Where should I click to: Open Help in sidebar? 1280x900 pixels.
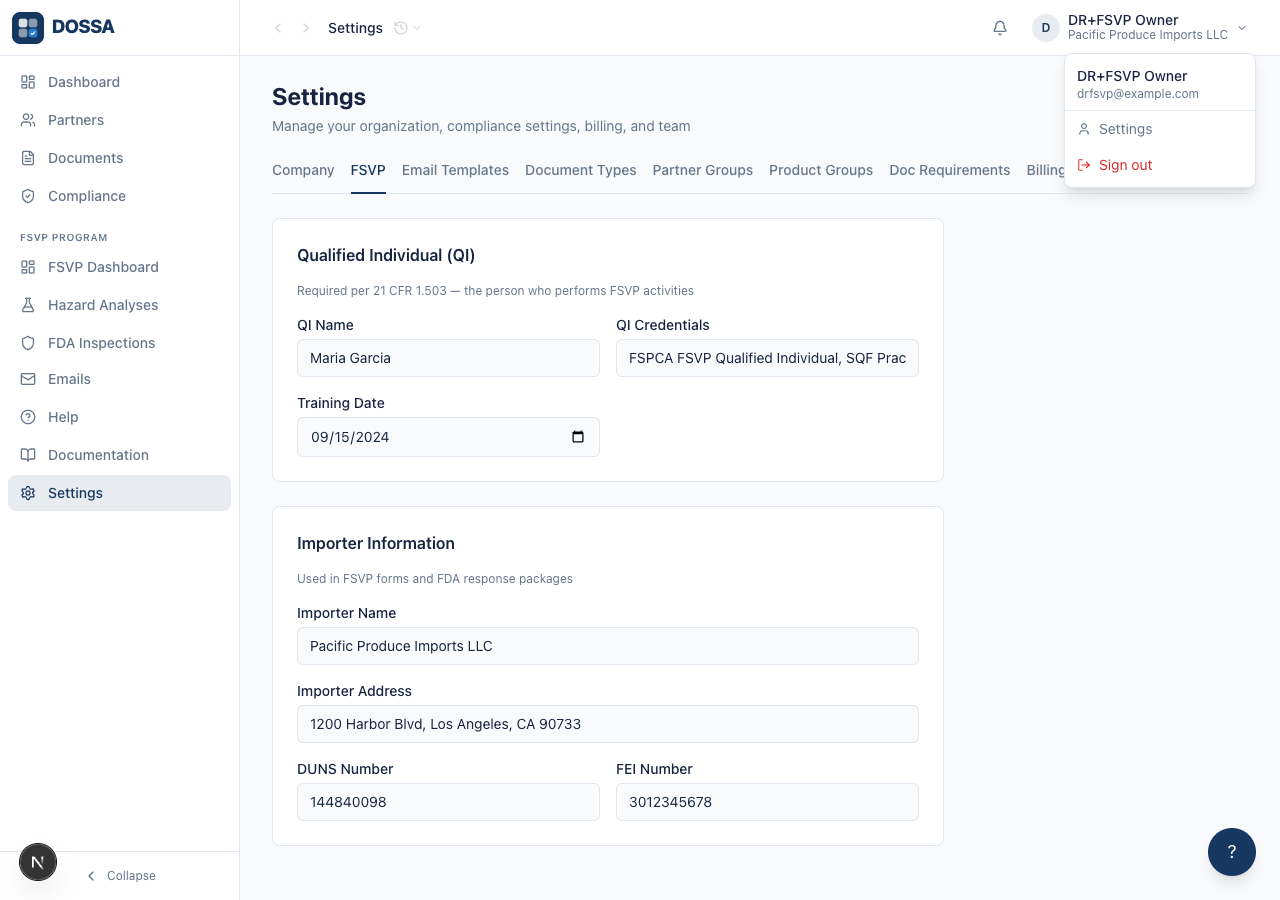coord(119,417)
